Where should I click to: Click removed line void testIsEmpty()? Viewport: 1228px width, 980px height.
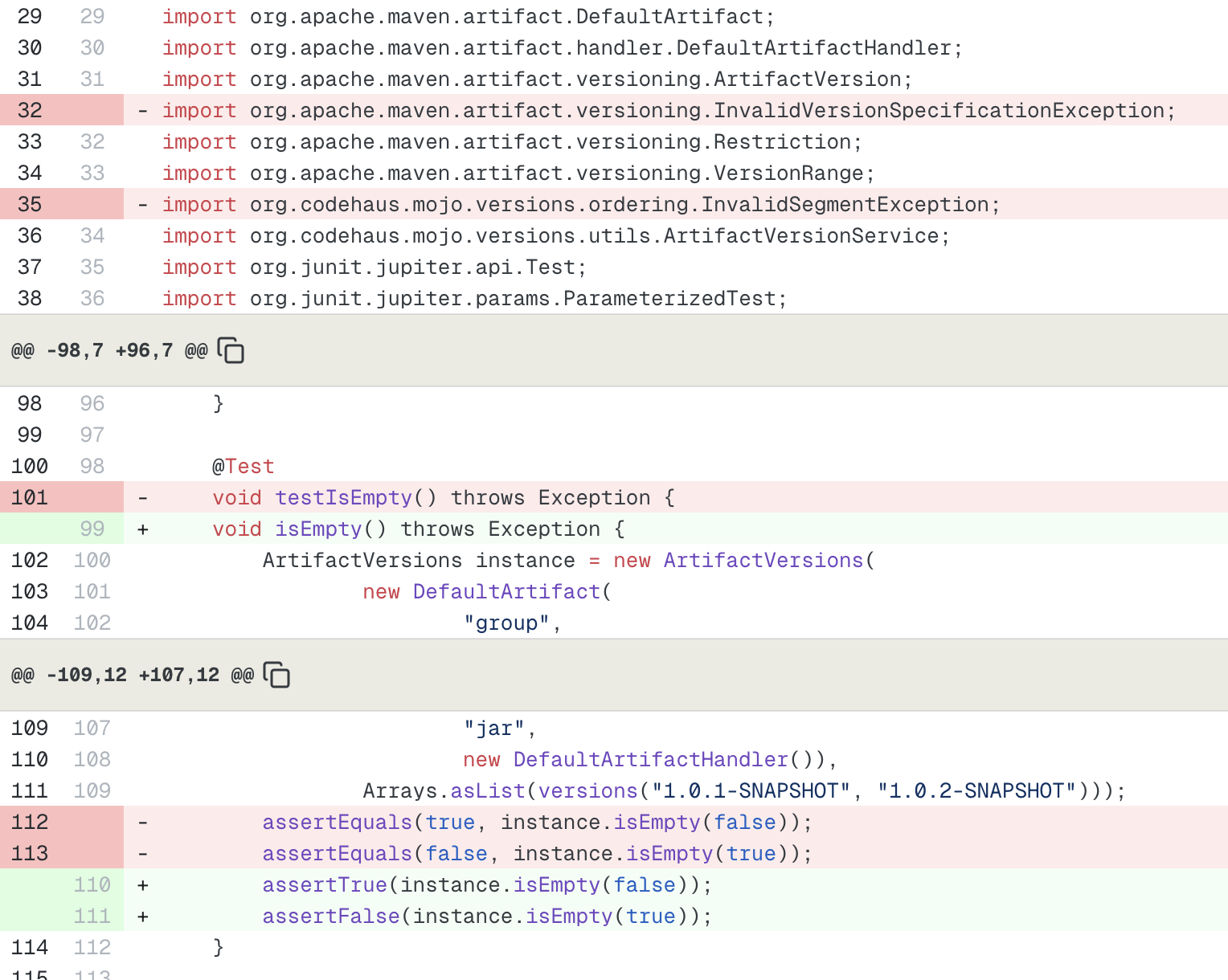444,497
